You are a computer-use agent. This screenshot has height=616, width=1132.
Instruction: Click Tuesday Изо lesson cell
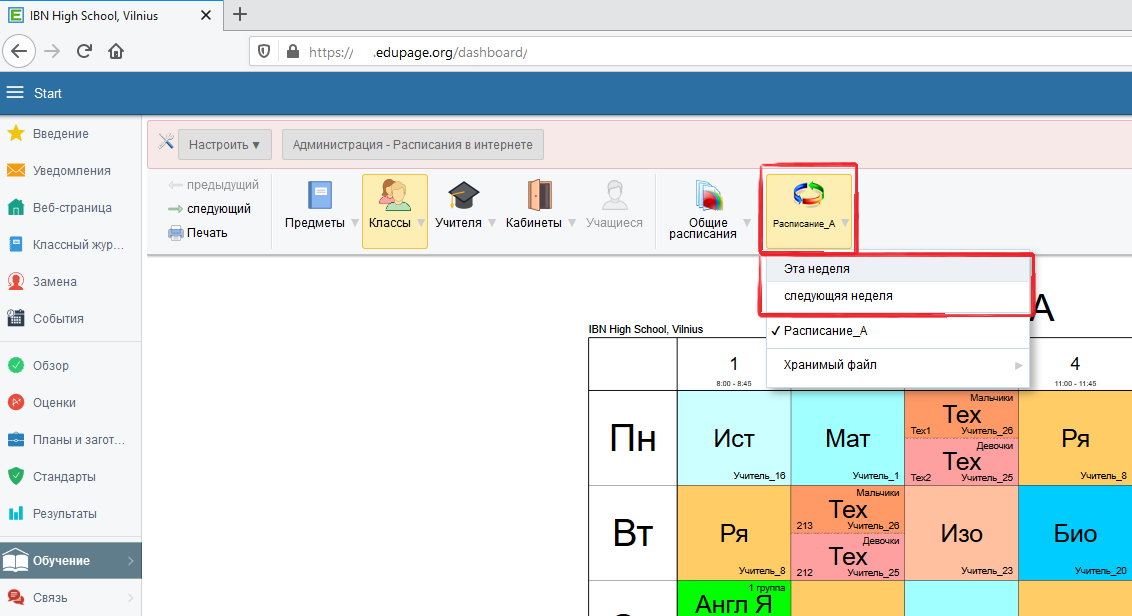[962, 533]
